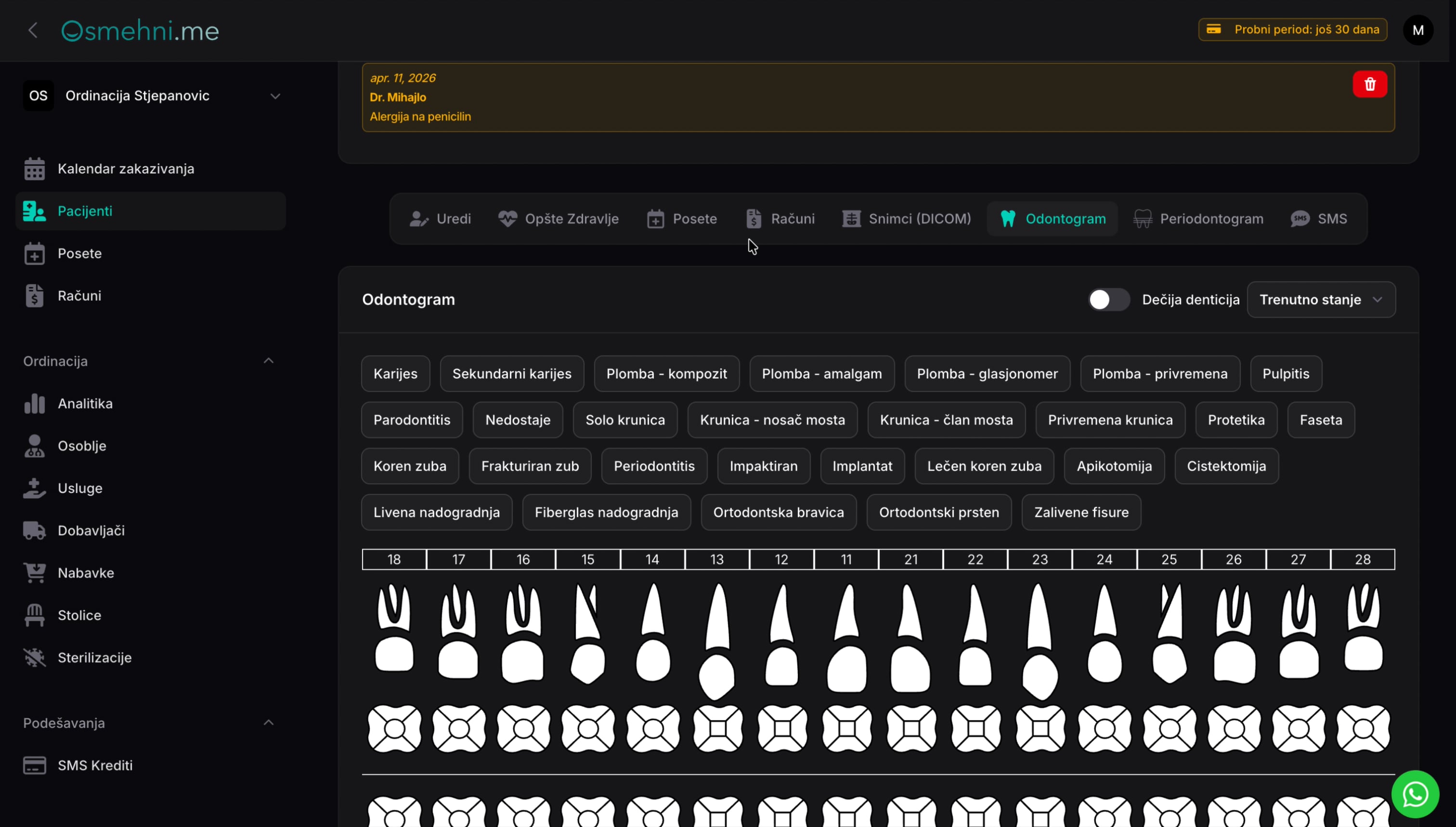Open SMS Krediti in the sidebar

point(151,765)
